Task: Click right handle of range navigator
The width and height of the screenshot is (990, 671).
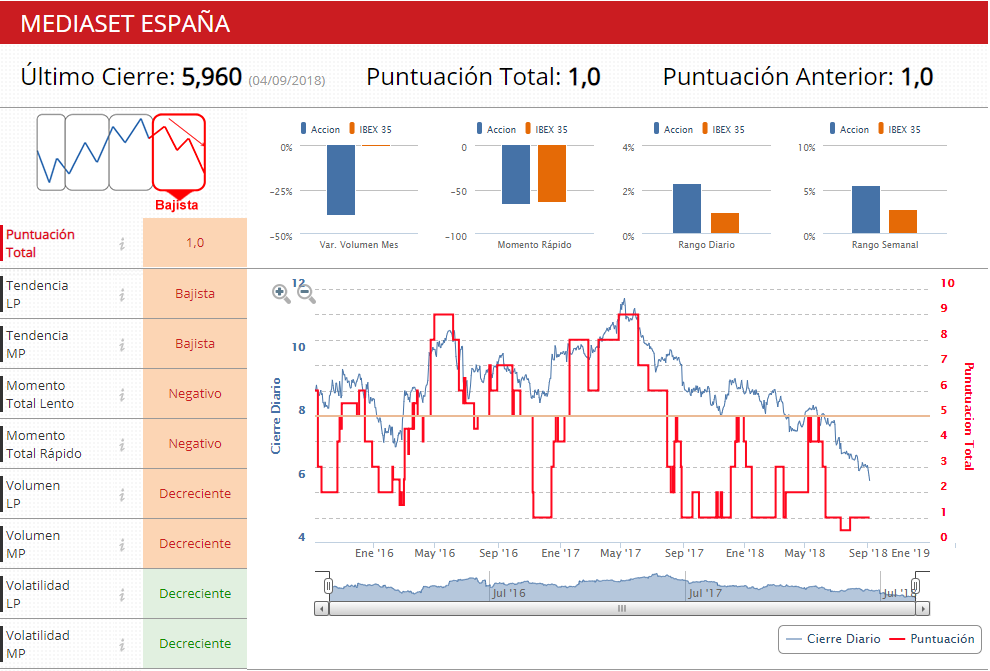Action: click(x=915, y=586)
